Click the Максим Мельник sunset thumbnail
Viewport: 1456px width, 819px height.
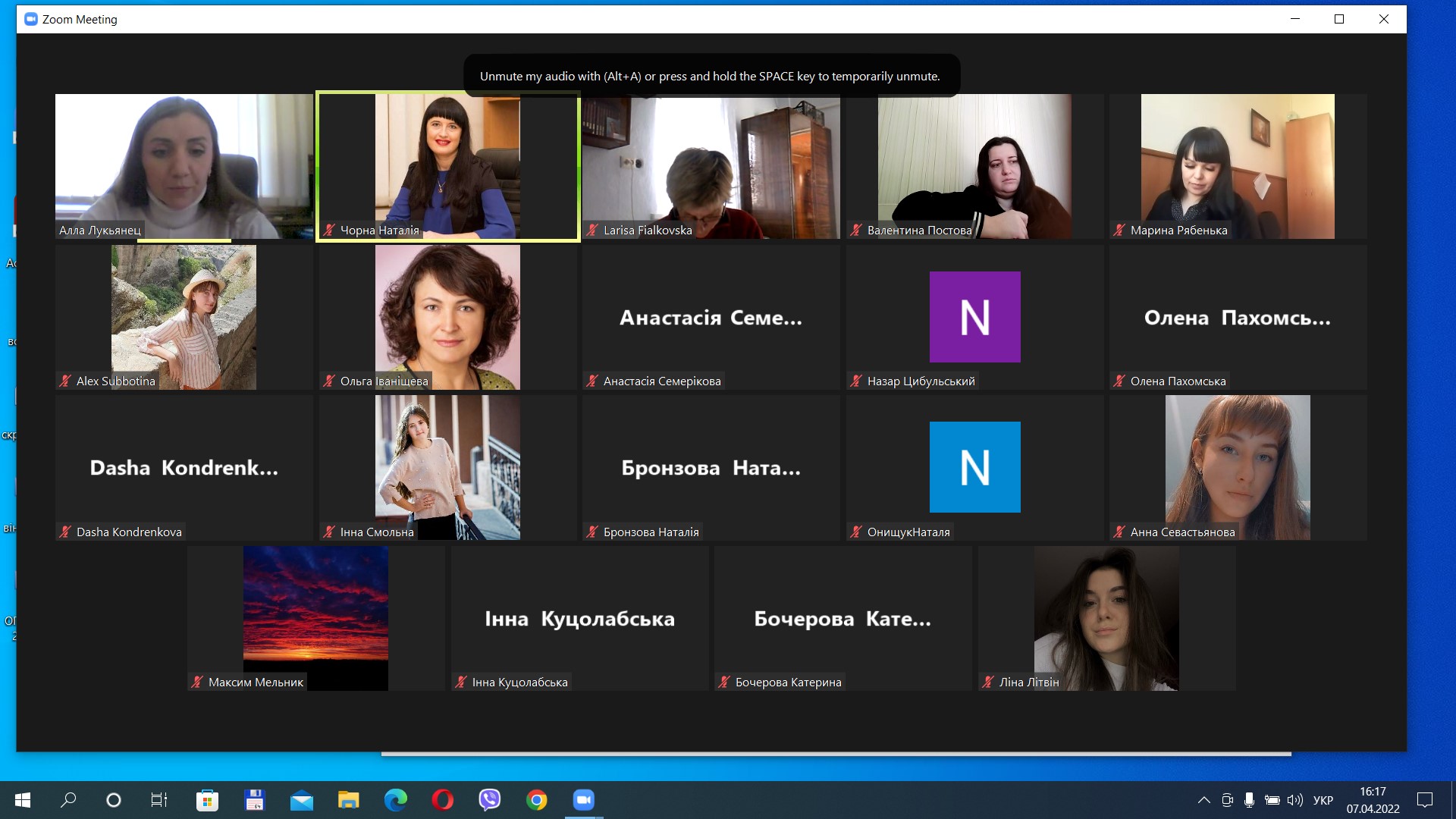[x=315, y=607]
